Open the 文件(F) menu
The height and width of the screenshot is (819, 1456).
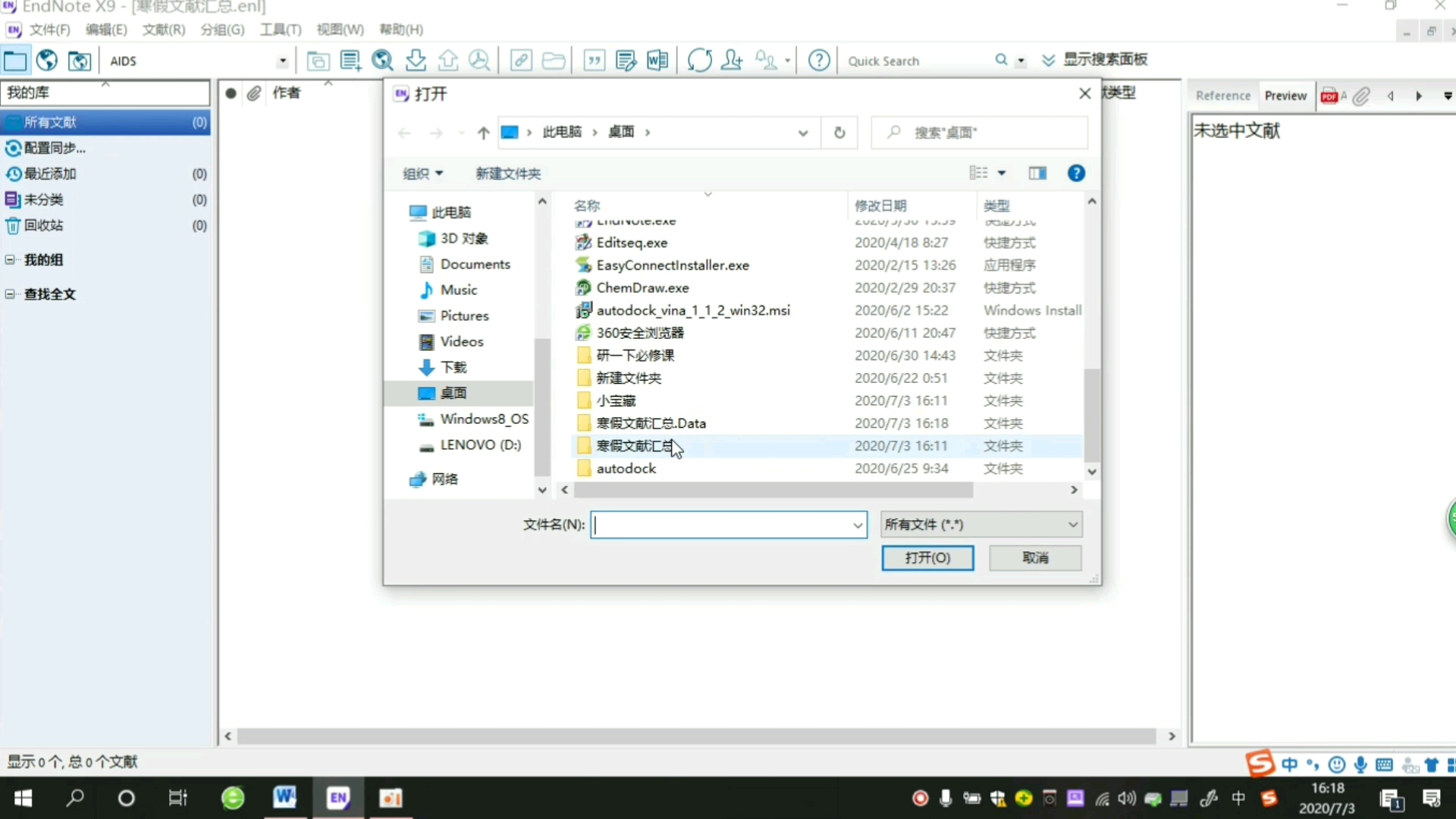(x=49, y=30)
